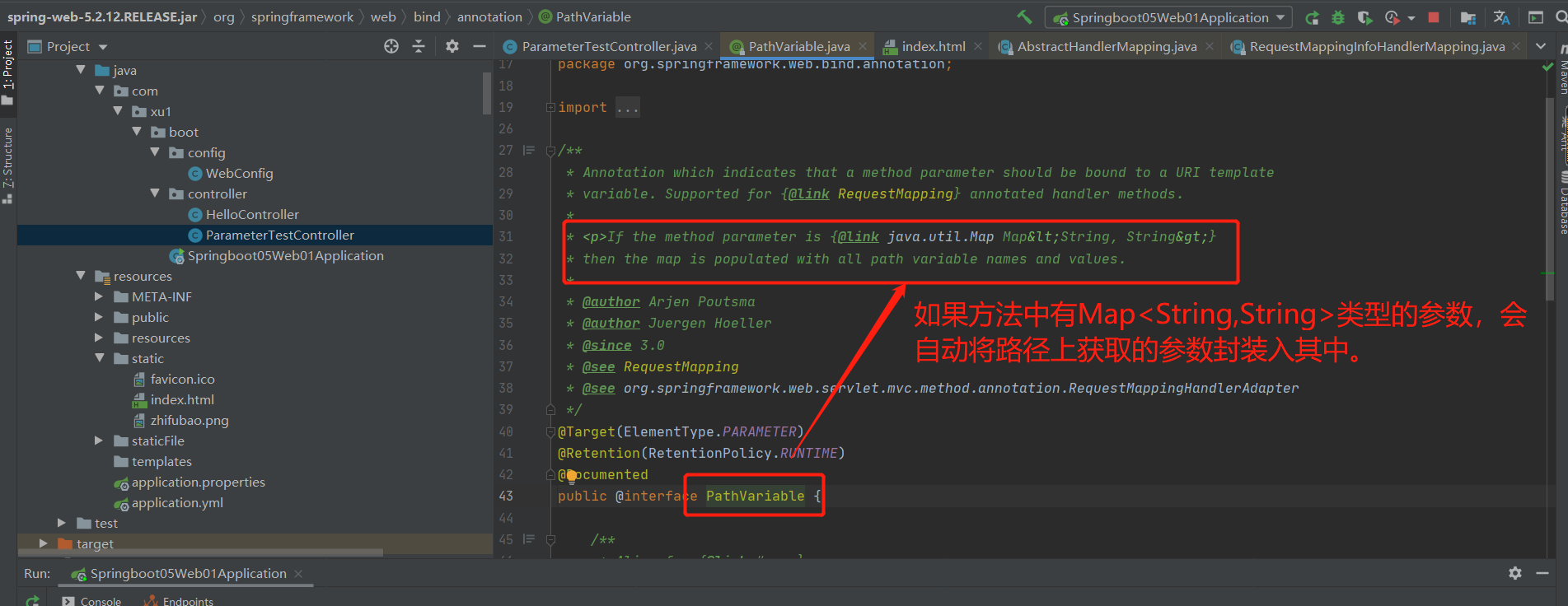The image size is (1568, 606).
Task: Click line 43 in the editor gutter
Action: click(x=505, y=496)
